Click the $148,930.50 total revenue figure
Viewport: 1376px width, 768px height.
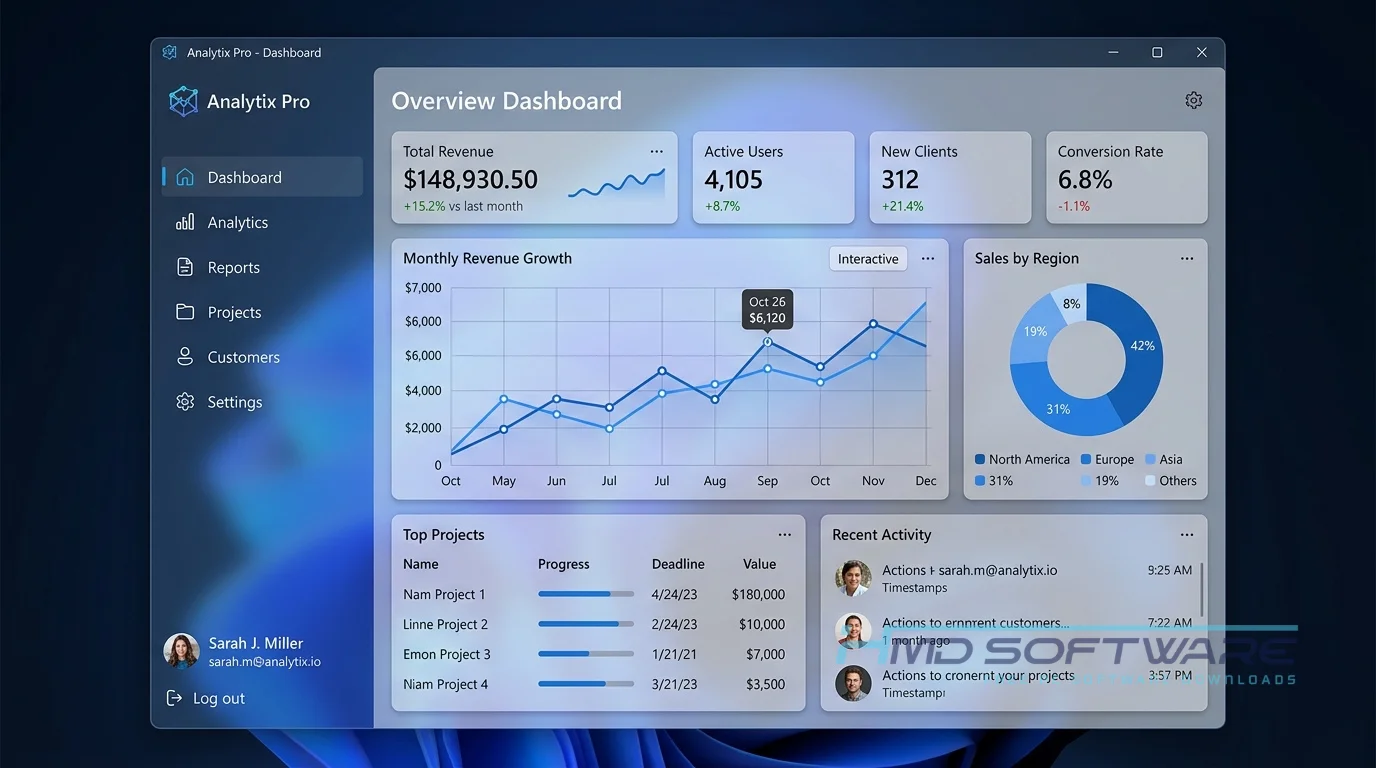pyautogui.click(x=470, y=180)
